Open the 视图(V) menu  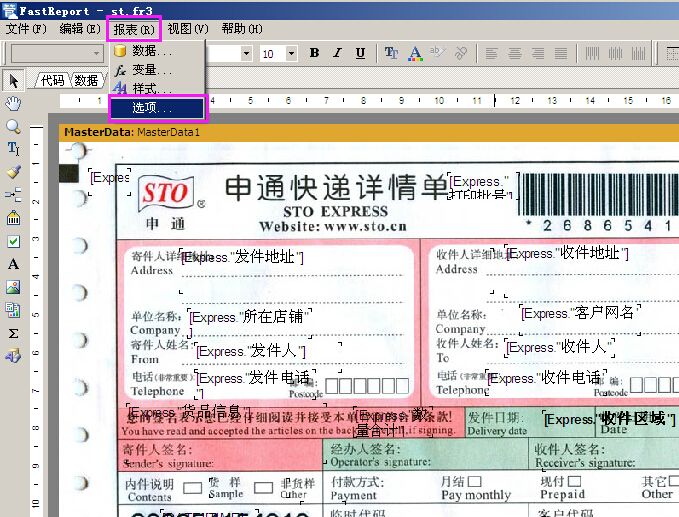(x=187, y=29)
